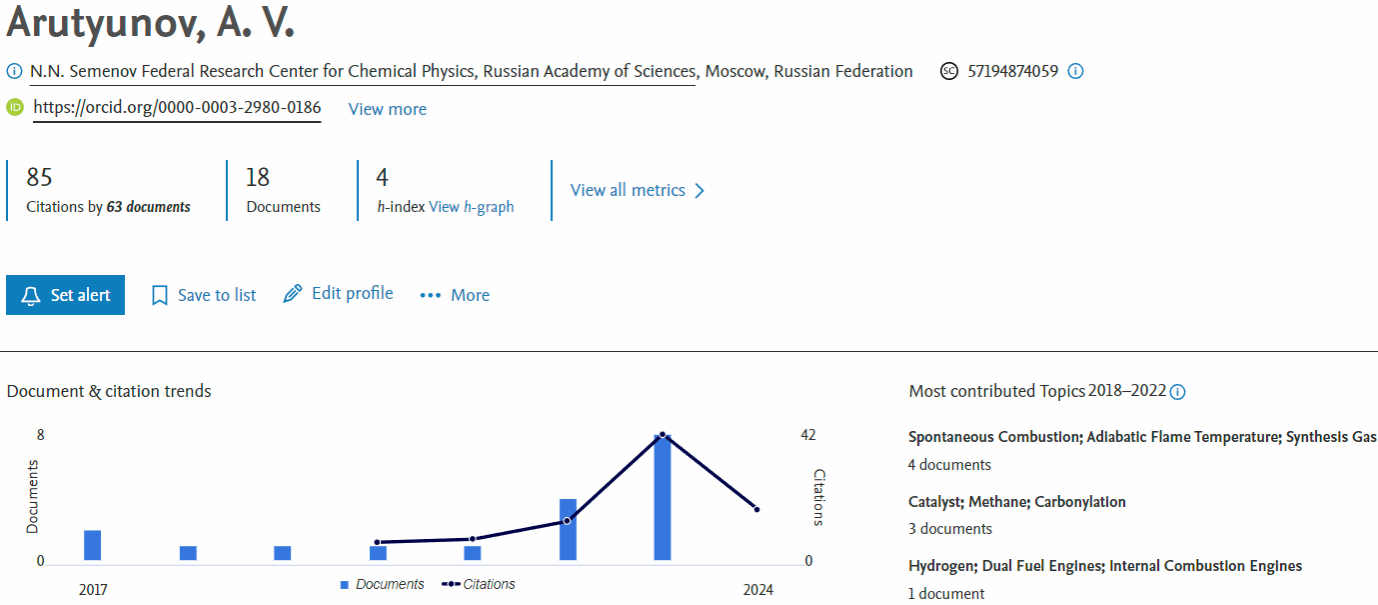Expand author details with View more

tap(387, 109)
